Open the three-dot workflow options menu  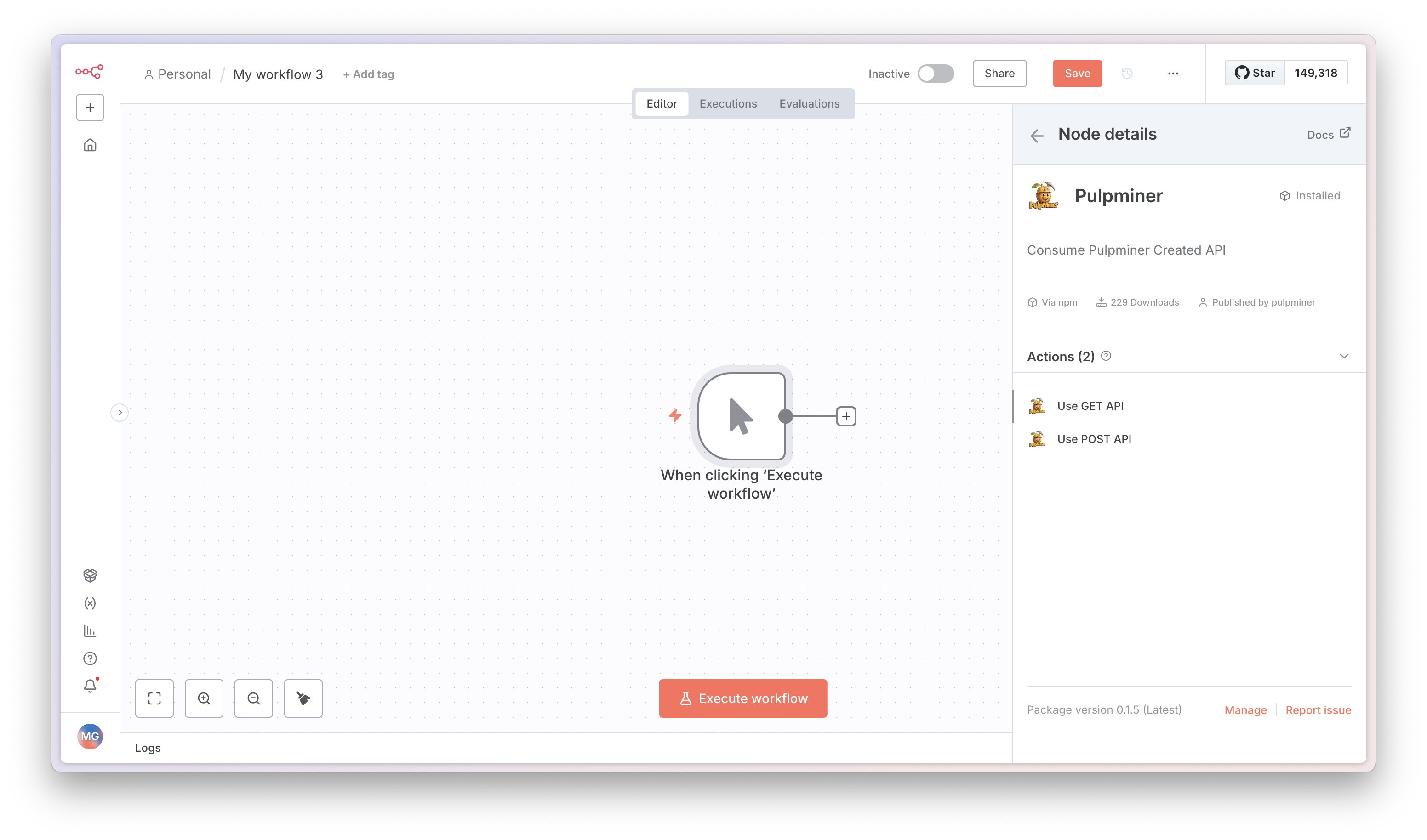click(x=1173, y=74)
